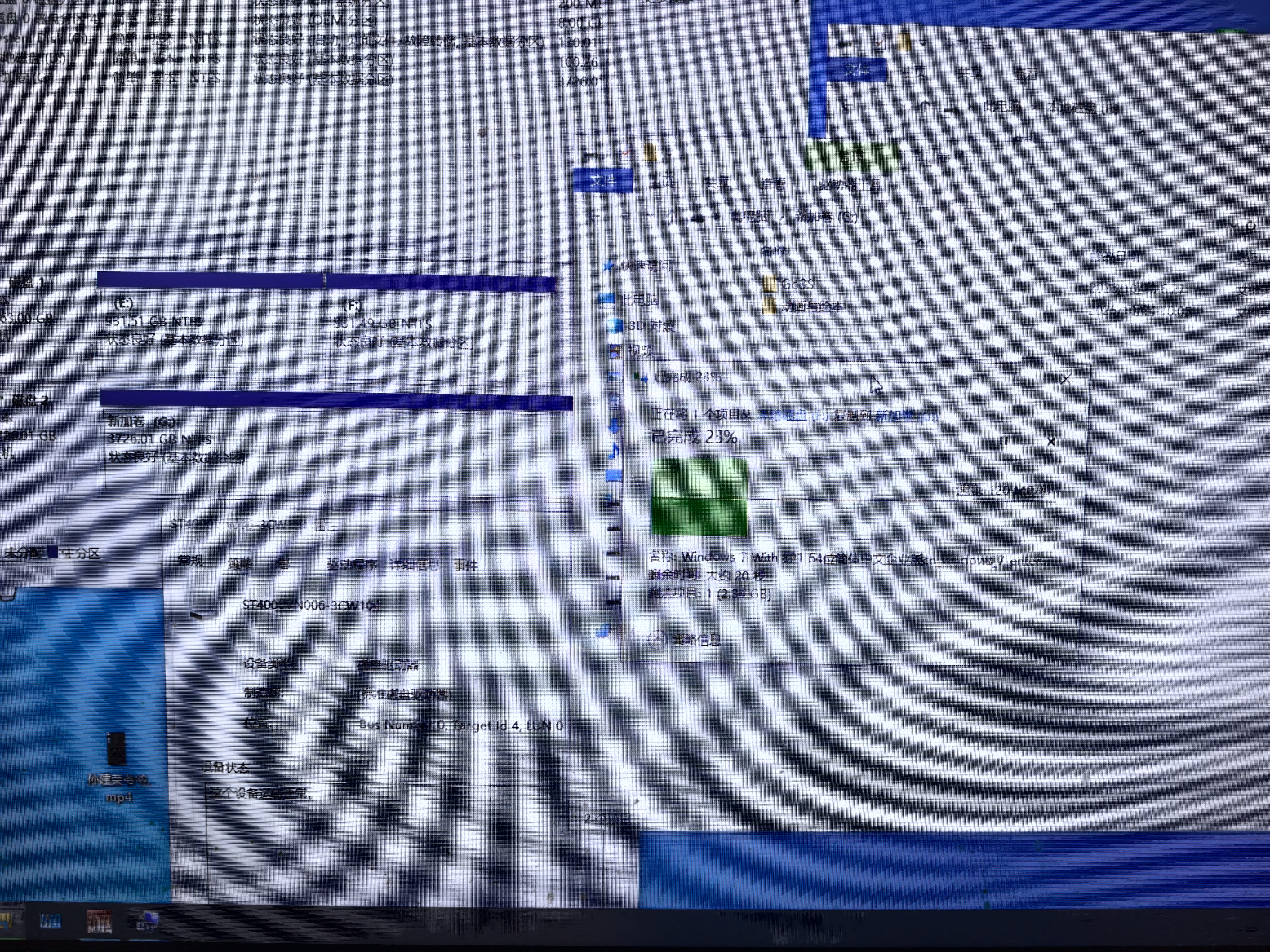Open customize quick access toolbar dropdown in G: window

669,153
